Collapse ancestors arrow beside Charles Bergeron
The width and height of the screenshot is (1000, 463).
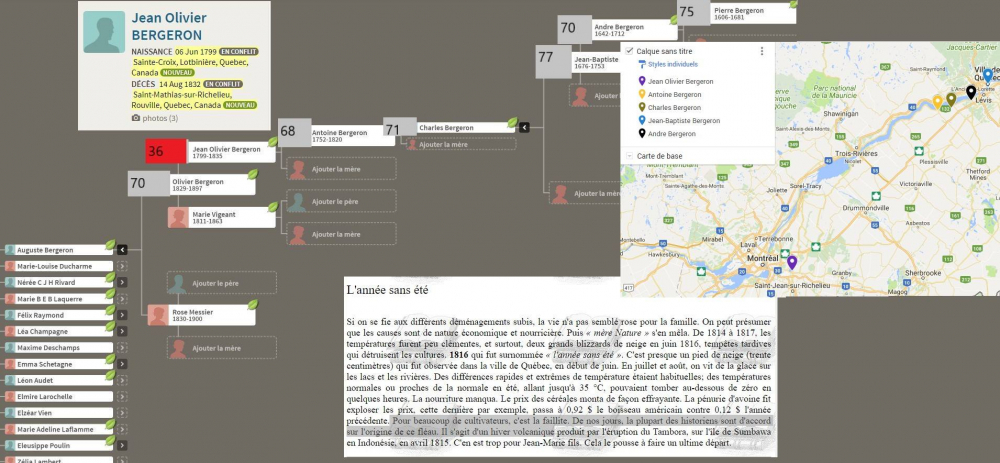pos(524,127)
